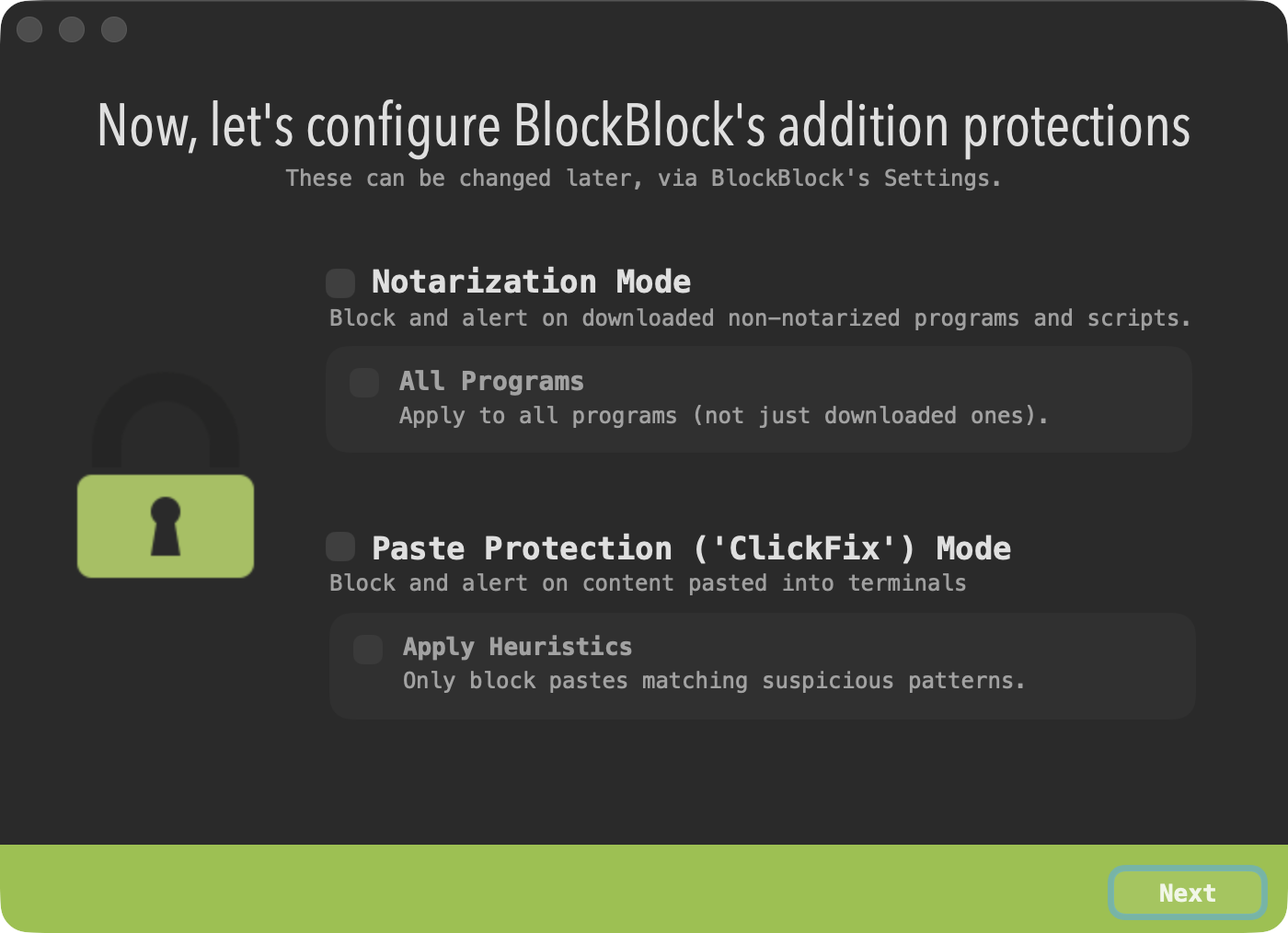
Task: Click the "content pasted into terminals" description
Action: 648,583
